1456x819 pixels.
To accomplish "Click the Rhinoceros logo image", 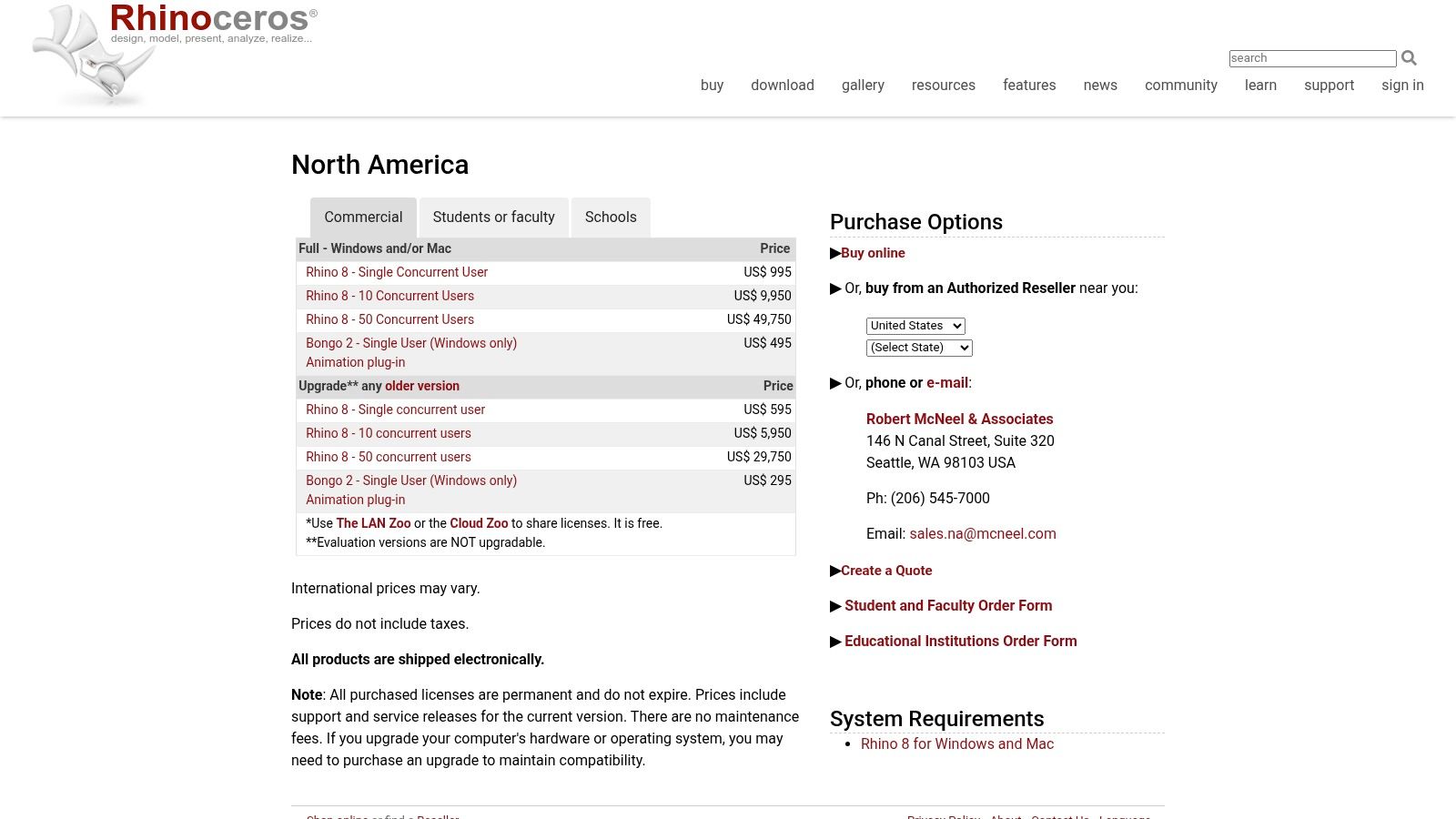I will tap(173, 53).
